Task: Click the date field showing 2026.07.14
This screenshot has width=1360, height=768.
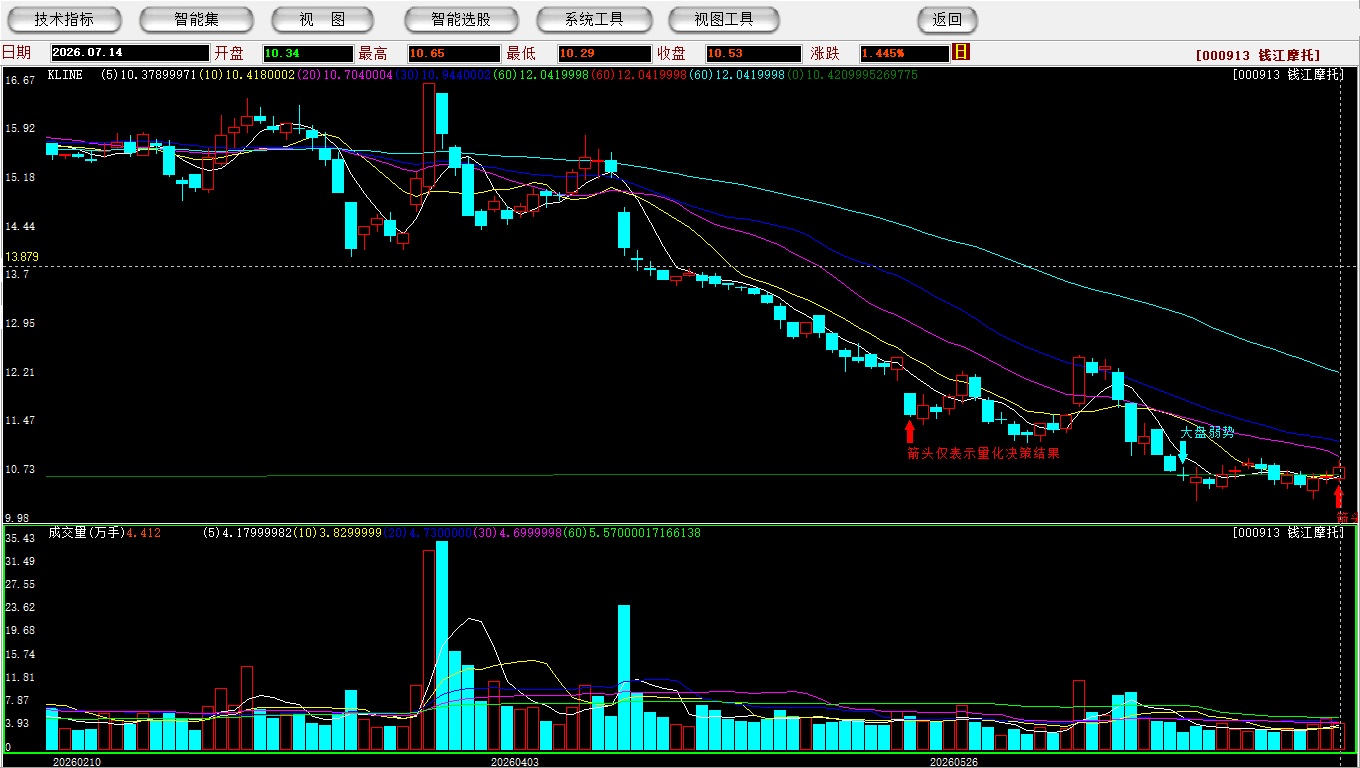Action: (x=130, y=53)
